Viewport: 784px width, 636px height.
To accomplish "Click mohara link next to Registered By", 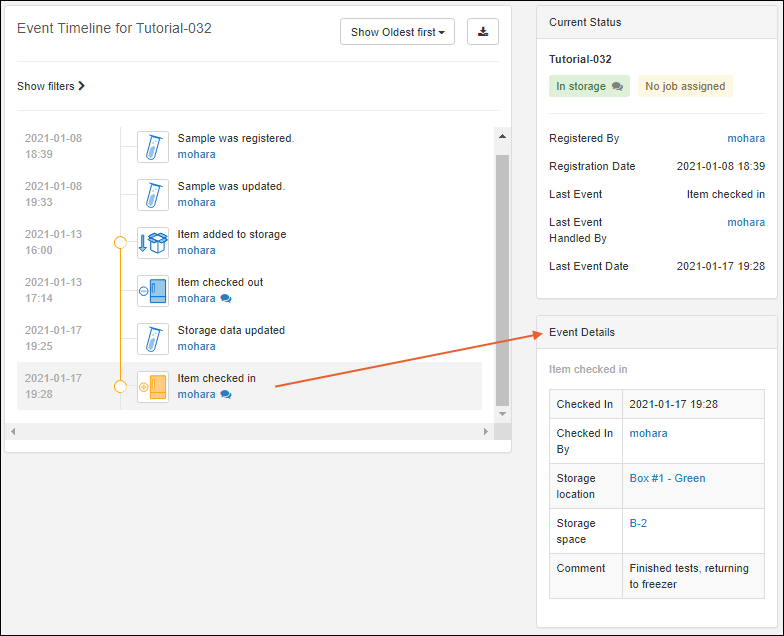I will coord(746,138).
